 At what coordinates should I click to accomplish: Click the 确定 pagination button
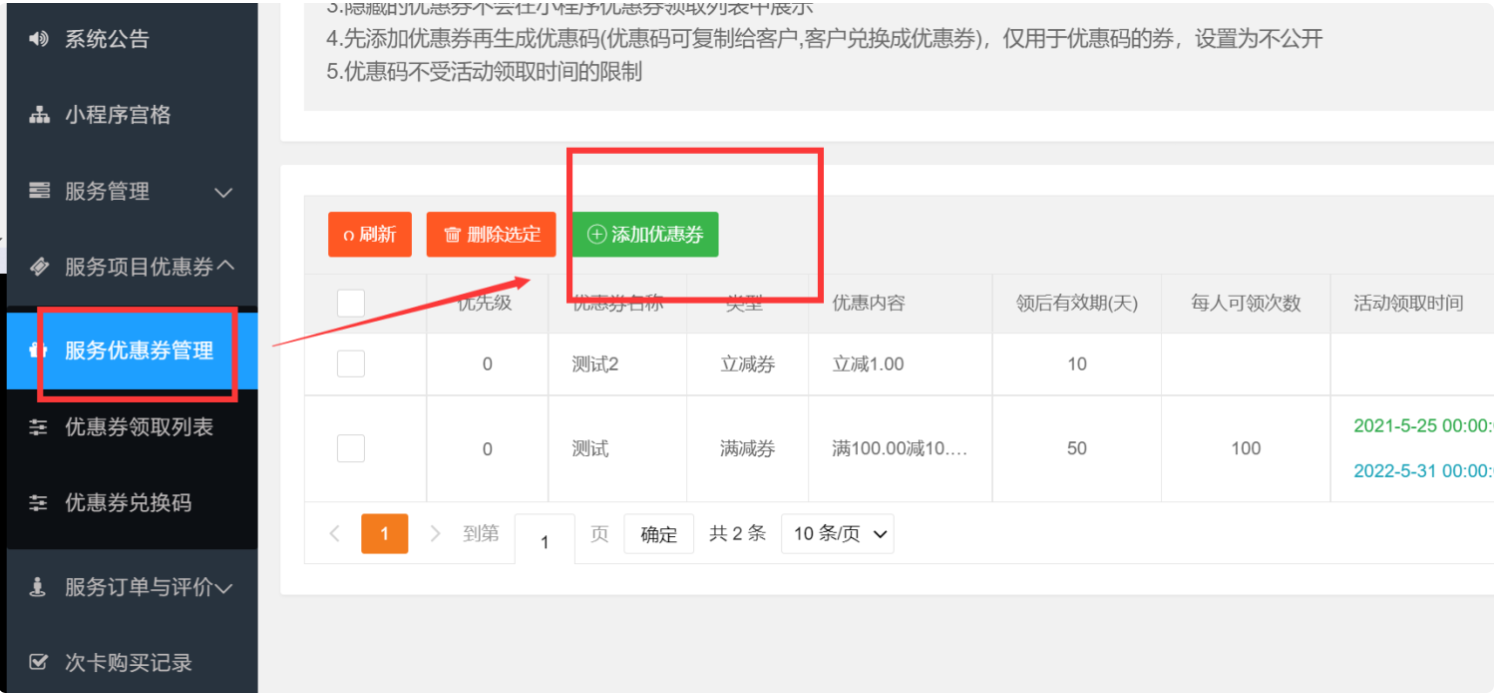pos(659,534)
